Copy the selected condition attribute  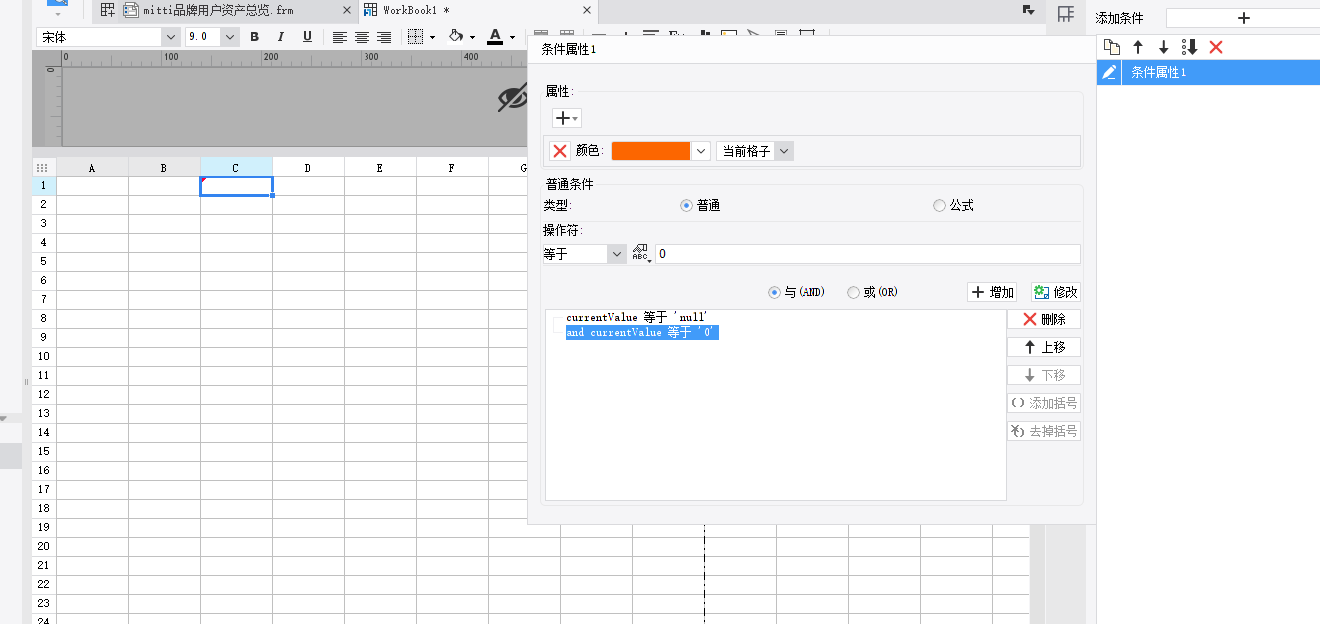[1112, 47]
